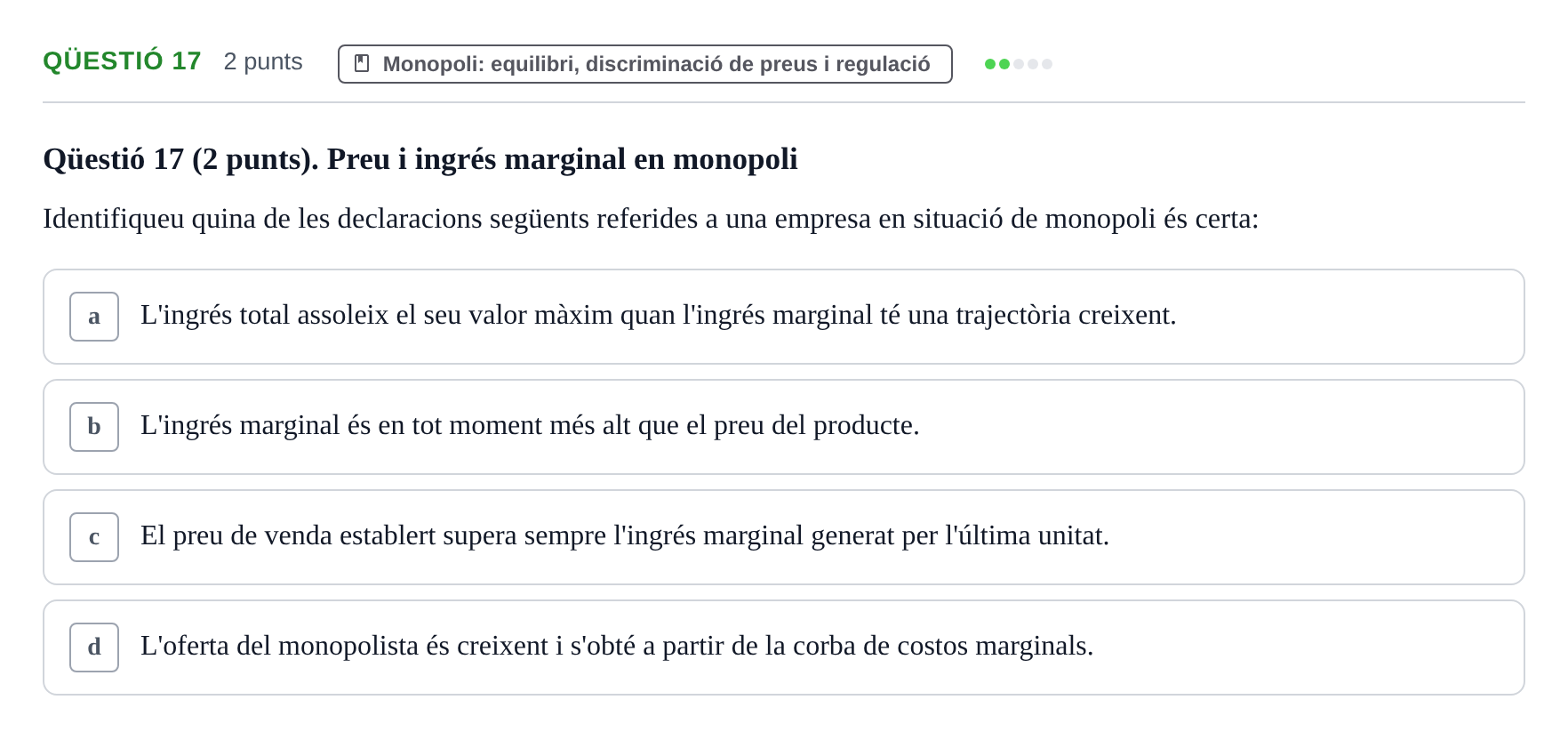Click the QÜESTIÓ 17 green heading
The image size is (1568, 740).
click(122, 61)
